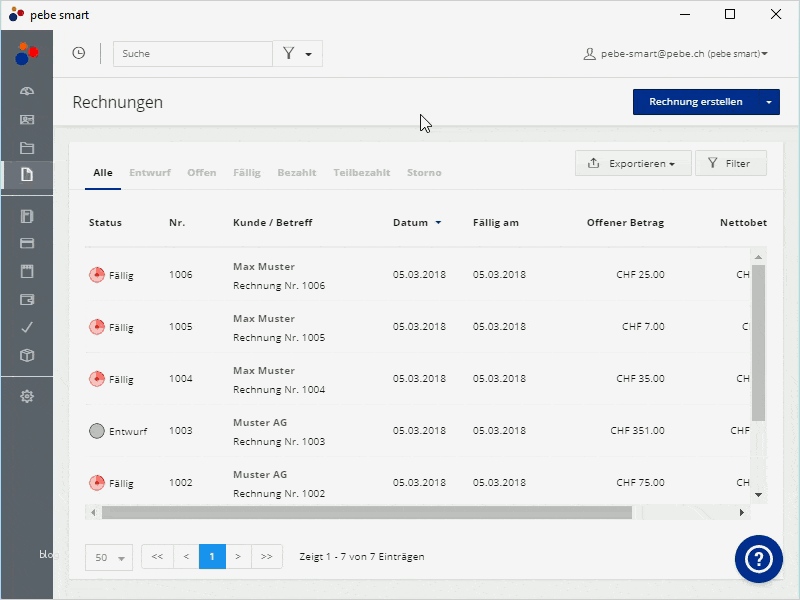Screen dimensions: 800x600
Task: Show the Storno tab
Action: (x=424, y=173)
